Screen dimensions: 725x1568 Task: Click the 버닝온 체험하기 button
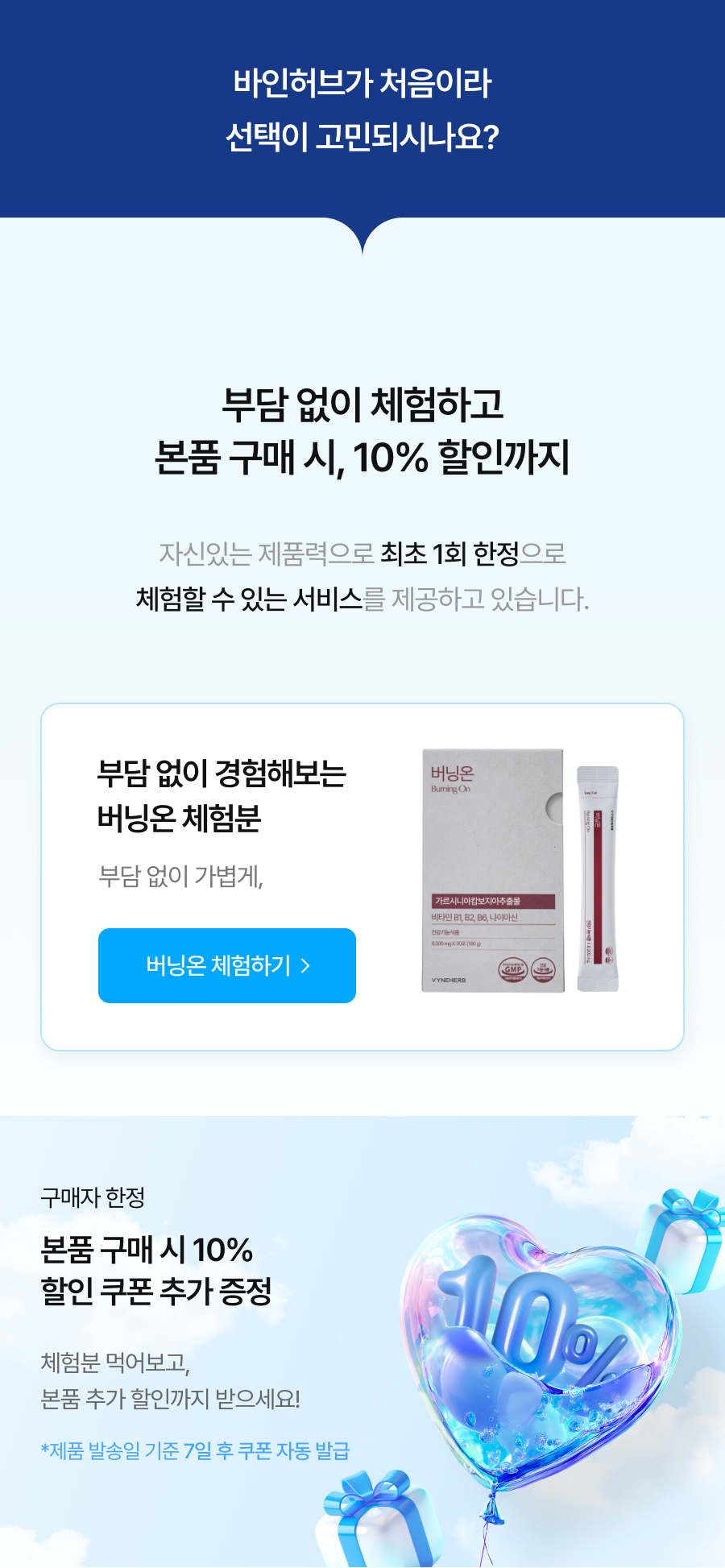[x=227, y=965]
